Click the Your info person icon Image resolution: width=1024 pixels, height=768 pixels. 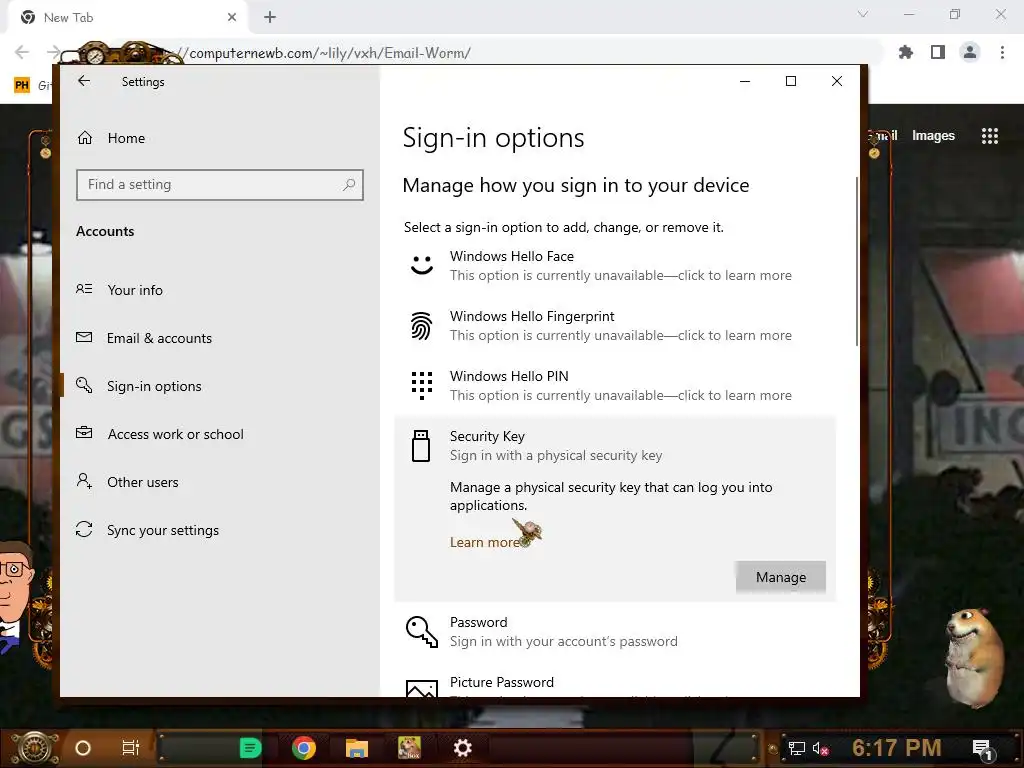(x=84, y=289)
